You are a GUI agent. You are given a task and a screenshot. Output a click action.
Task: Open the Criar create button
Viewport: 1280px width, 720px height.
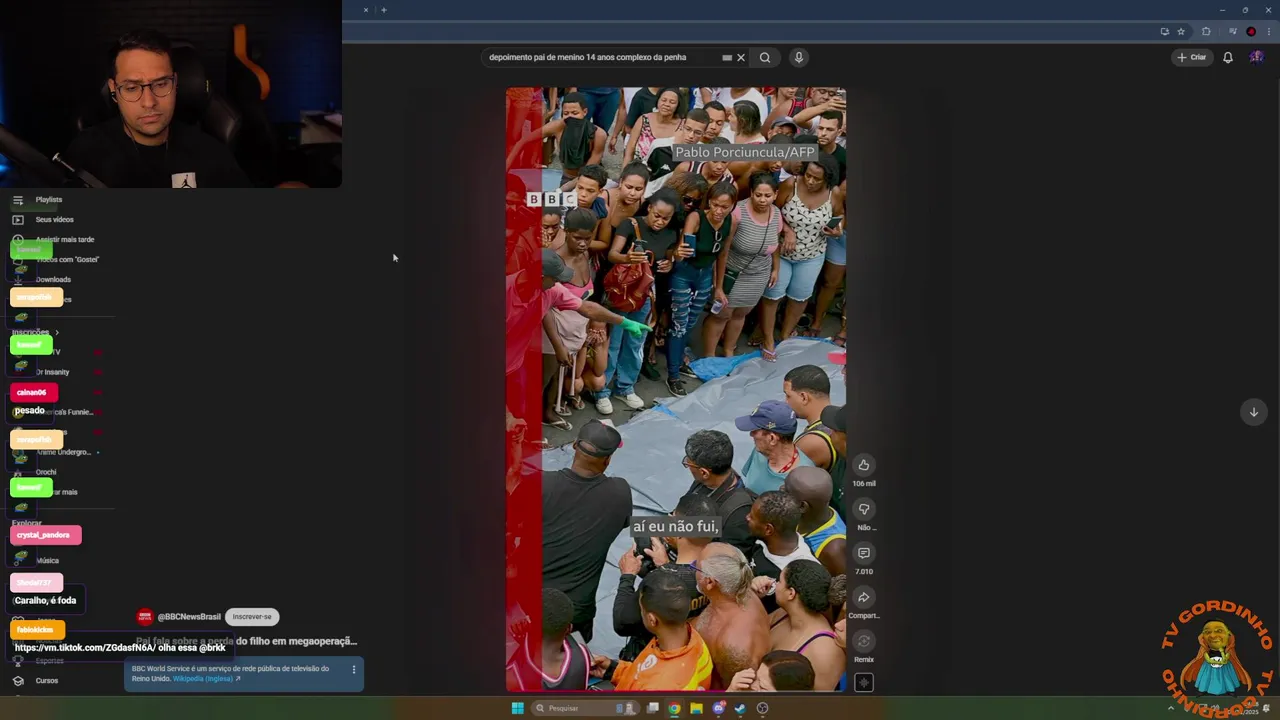[1191, 57]
